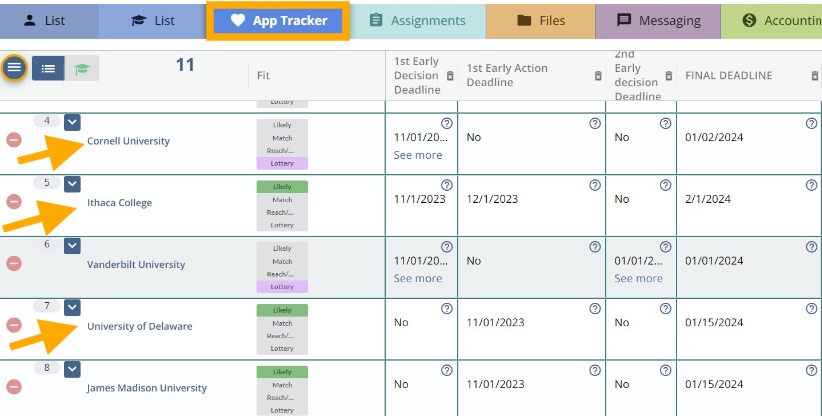Select Vanderbilt University's Lottery fit tag
The image size is (822, 416).
point(282,287)
